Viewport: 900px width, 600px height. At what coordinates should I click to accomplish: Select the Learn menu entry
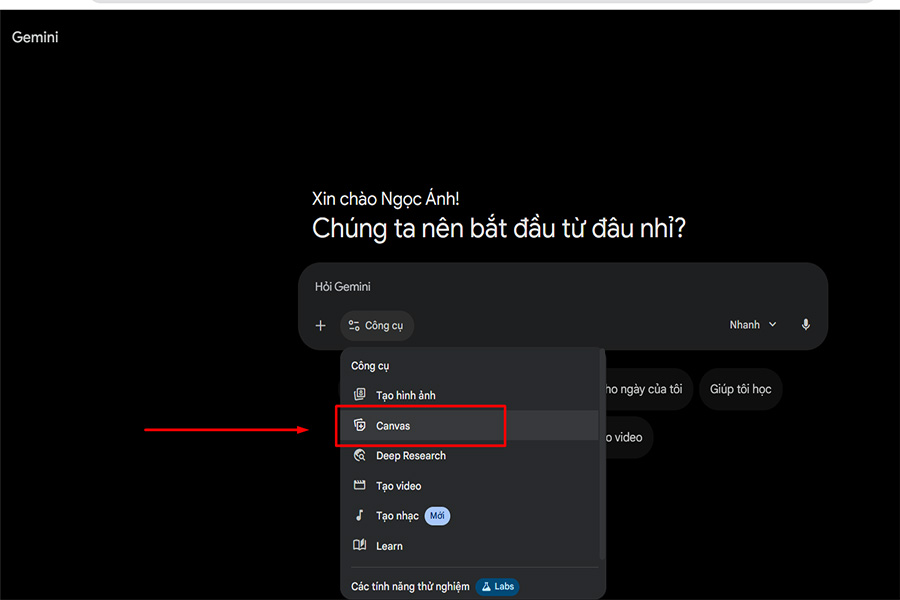[389, 546]
